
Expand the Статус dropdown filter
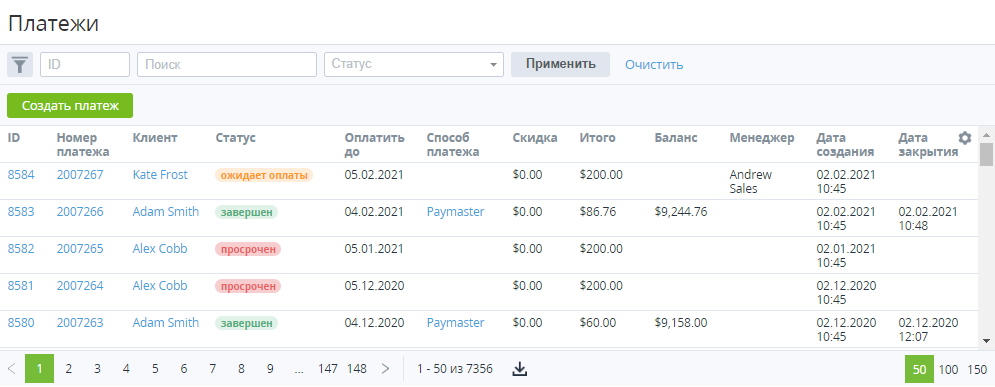[x=414, y=65]
